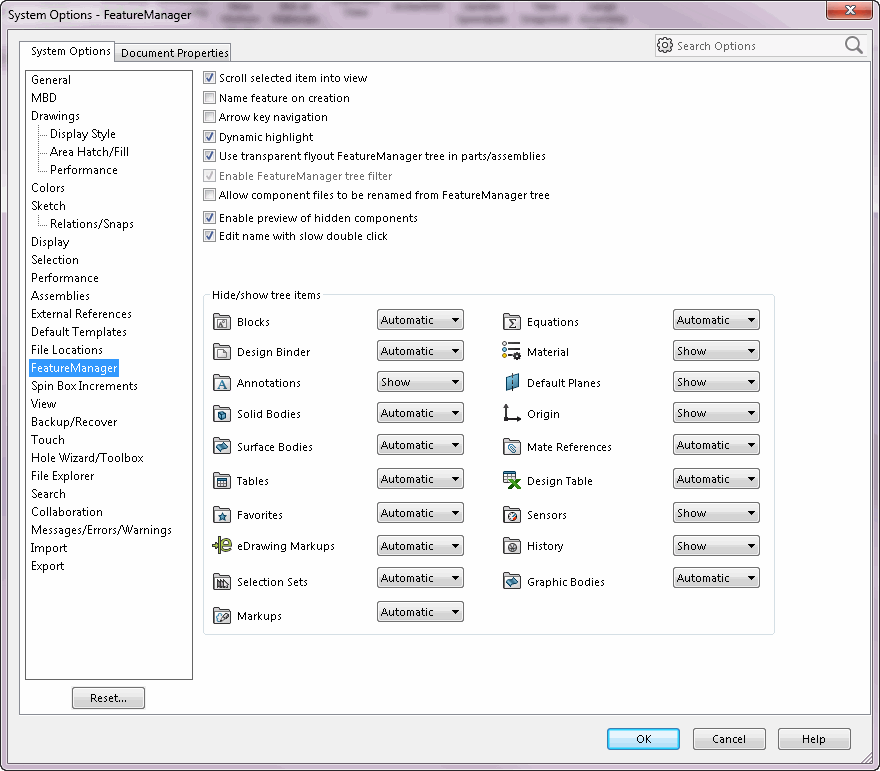Open the Markups visibility dropdown
Viewport: 880px width, 771px height.
pos(420,612)
